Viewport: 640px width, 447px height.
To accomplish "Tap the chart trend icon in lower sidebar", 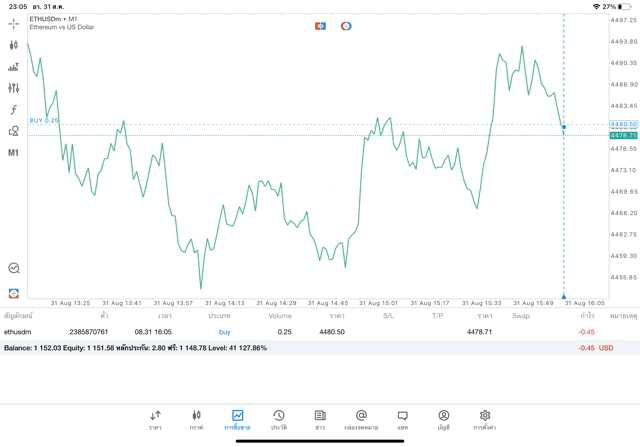I will pos(13,268).
